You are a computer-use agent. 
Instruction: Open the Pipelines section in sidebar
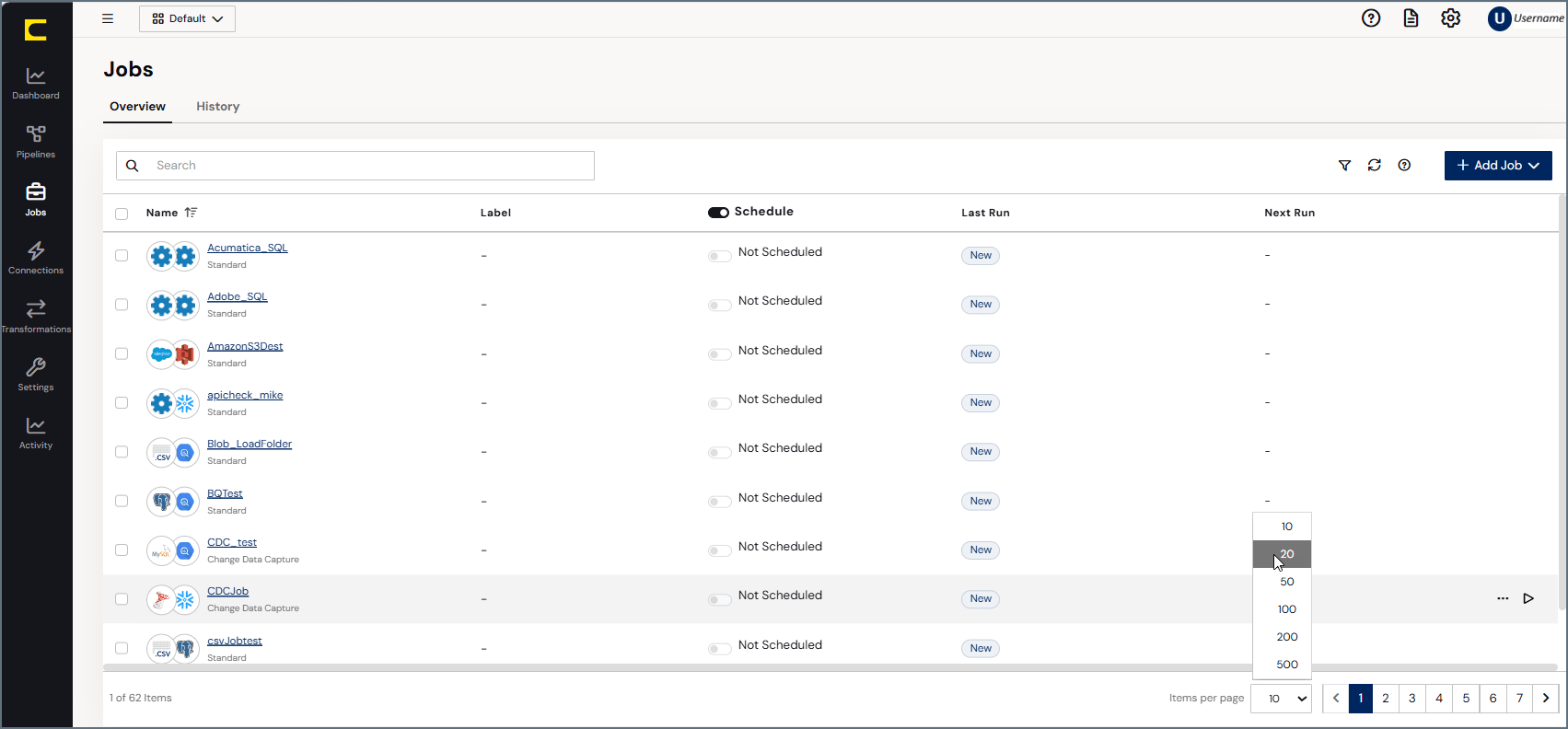point(36,142)
